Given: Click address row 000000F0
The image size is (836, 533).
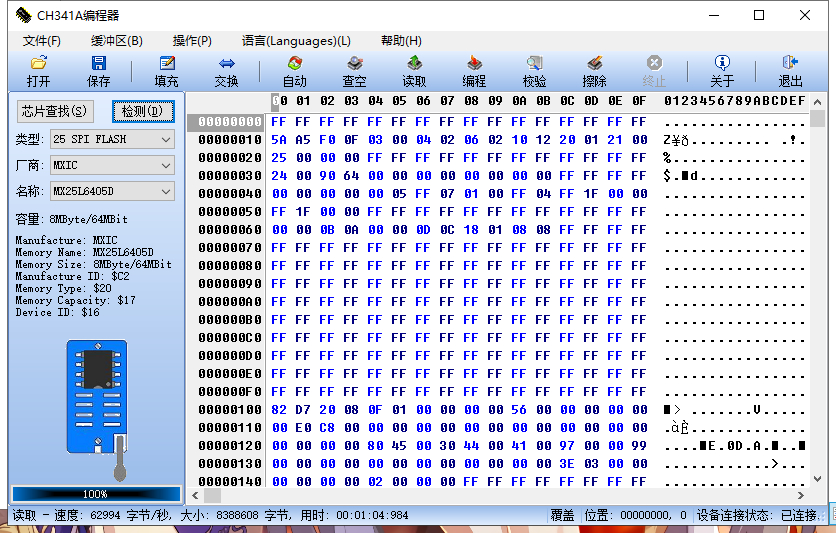Looking at the screenshot, I should (x=230, y=392).
